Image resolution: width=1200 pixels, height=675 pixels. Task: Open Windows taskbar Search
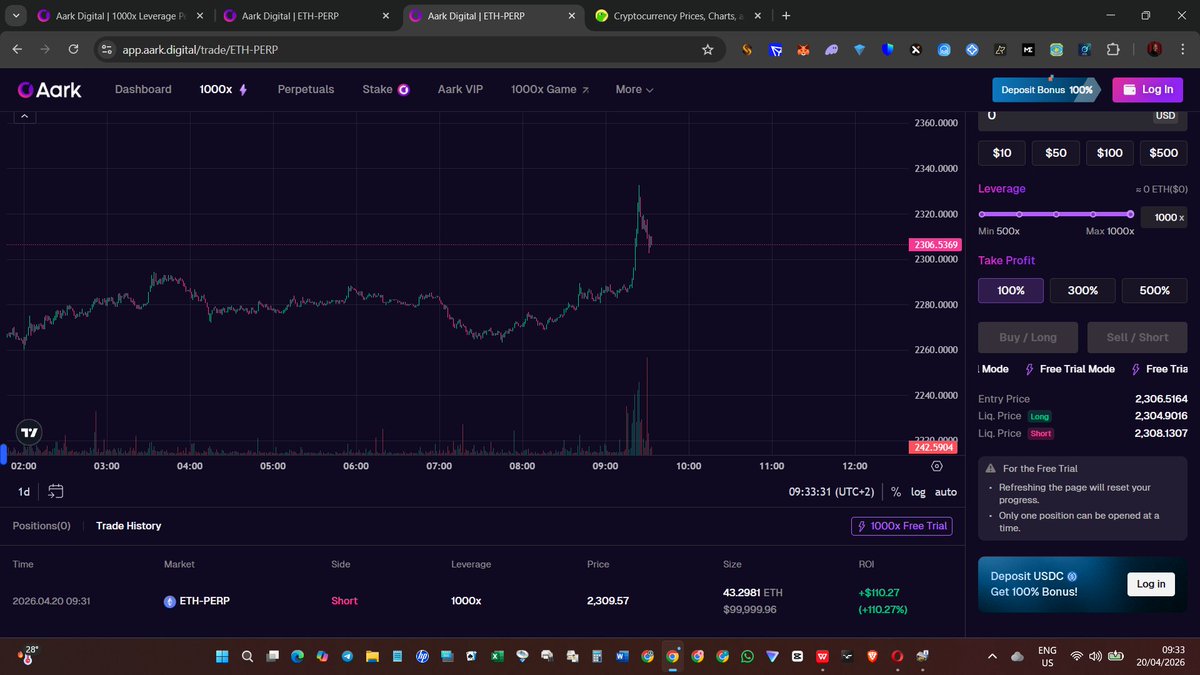click(x=246, y=656)
